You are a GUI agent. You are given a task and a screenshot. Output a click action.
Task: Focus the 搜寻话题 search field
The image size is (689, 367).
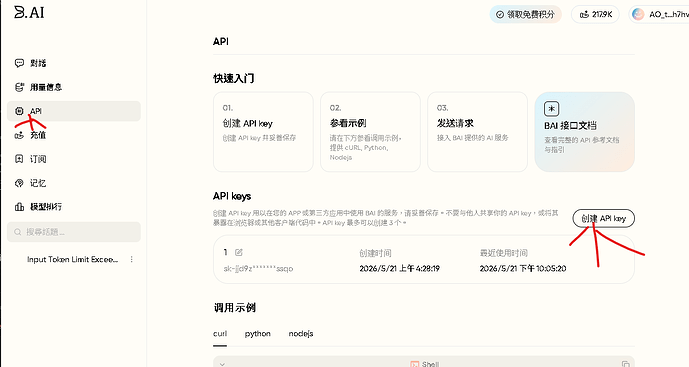tap(74, 232)
